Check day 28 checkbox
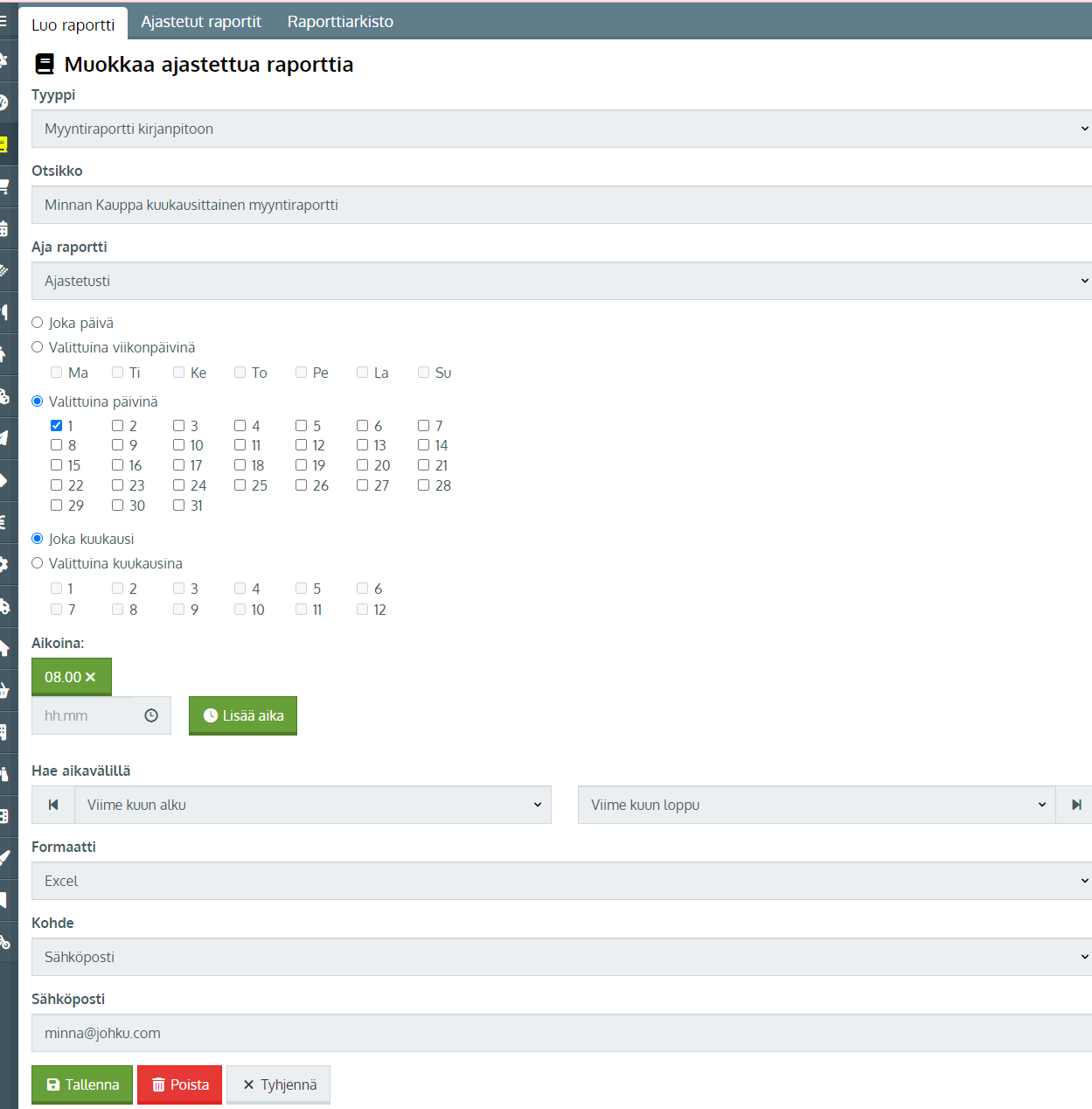Viewport: 1092px width, 1109px height. pos(424,485)
